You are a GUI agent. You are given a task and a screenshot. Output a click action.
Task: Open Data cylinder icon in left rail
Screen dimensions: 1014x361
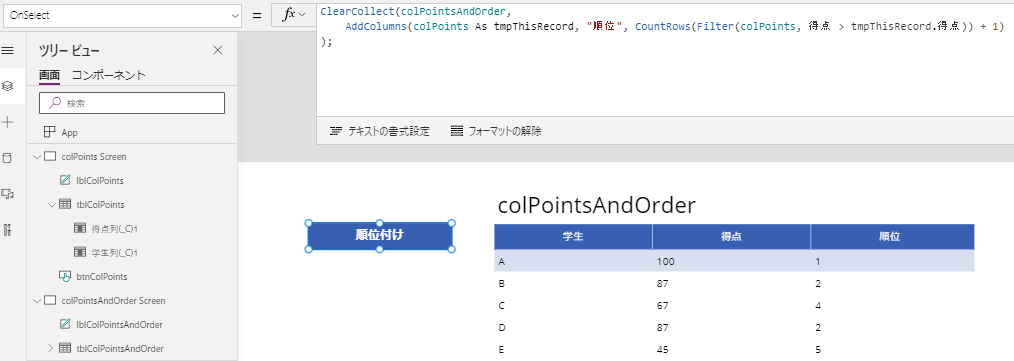(x=8, y=157)
